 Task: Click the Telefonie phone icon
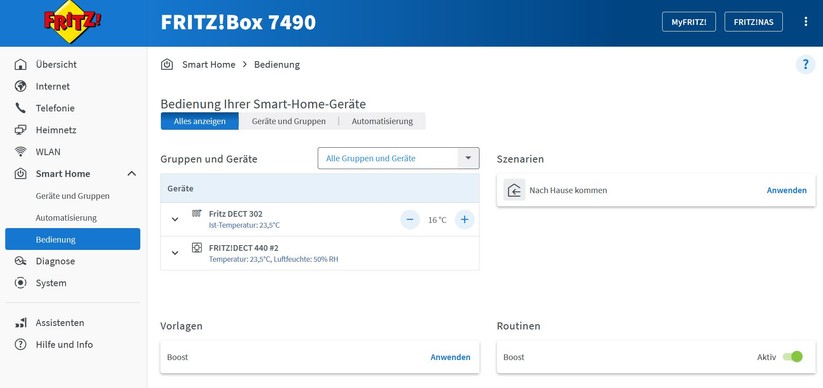coord(20,108)
